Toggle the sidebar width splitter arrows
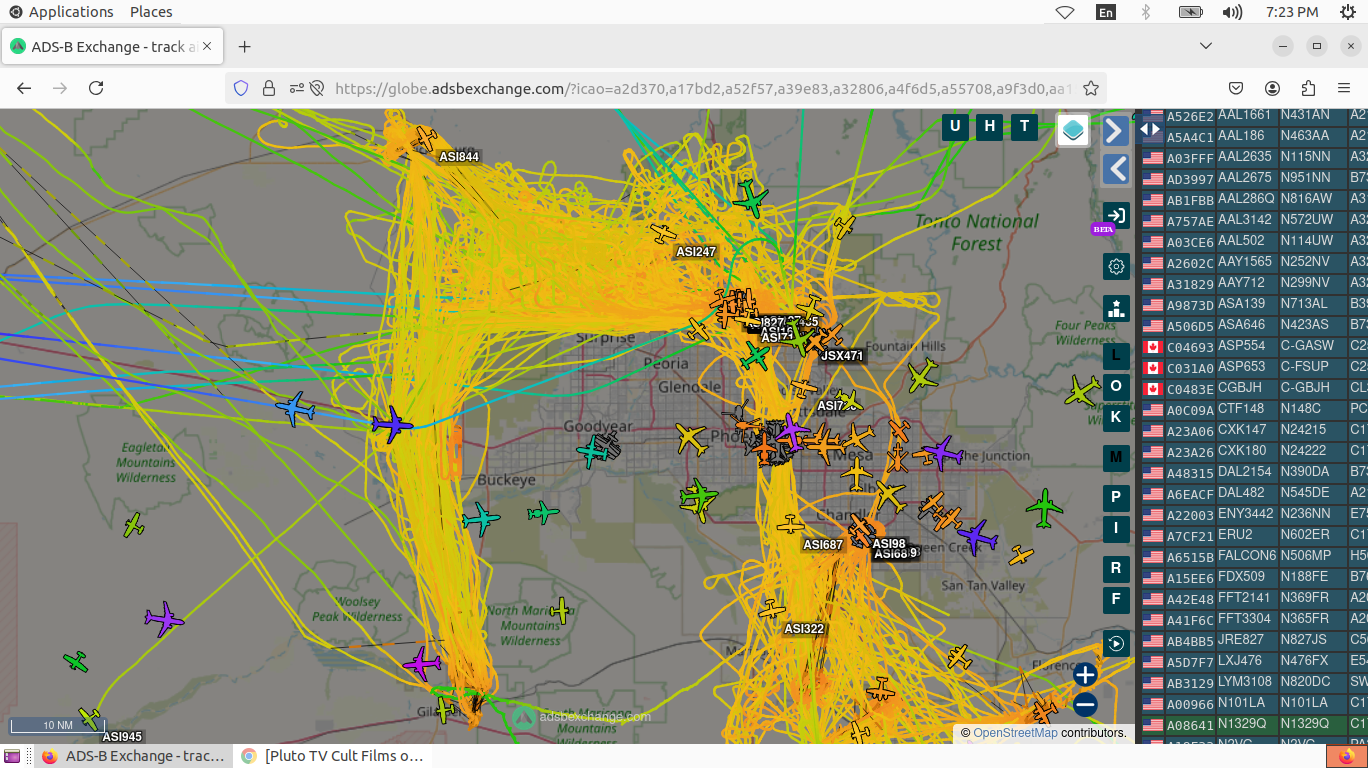The width and height of the screenshot is (1368, 768). 1150,129
